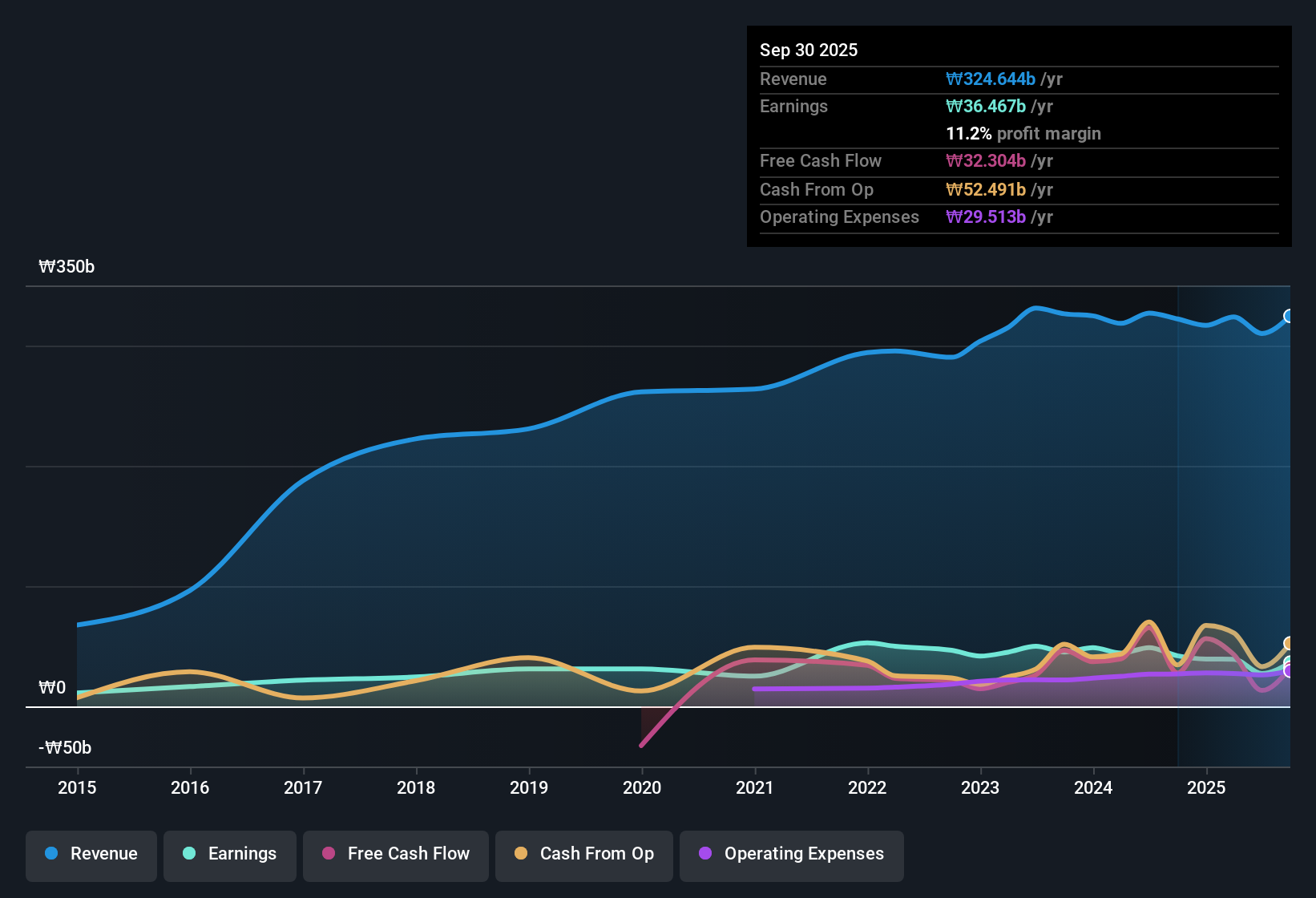1316x898 pixels.
Task: Hide the Cash From Op series
Action: pos(583,854)
